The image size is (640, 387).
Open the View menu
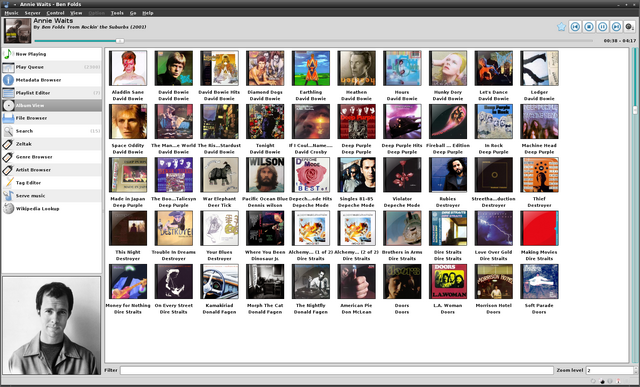click(x=76, y=13)
